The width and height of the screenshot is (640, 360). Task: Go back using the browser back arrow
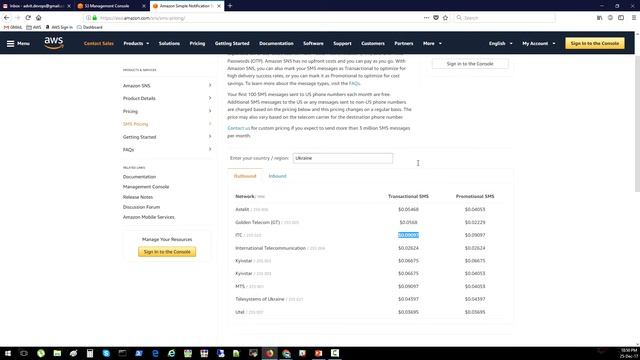point(7,18)
